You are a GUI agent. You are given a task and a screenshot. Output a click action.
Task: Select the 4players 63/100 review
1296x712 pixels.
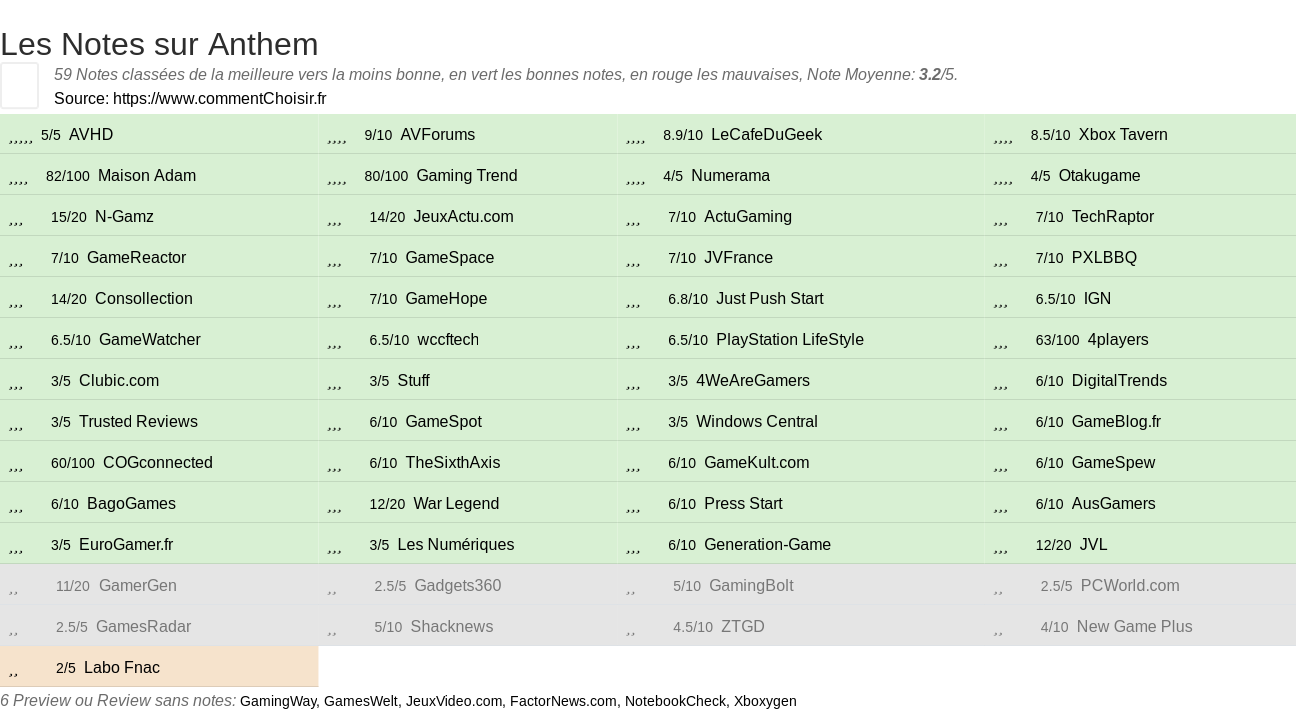(x=1118, y=340)
